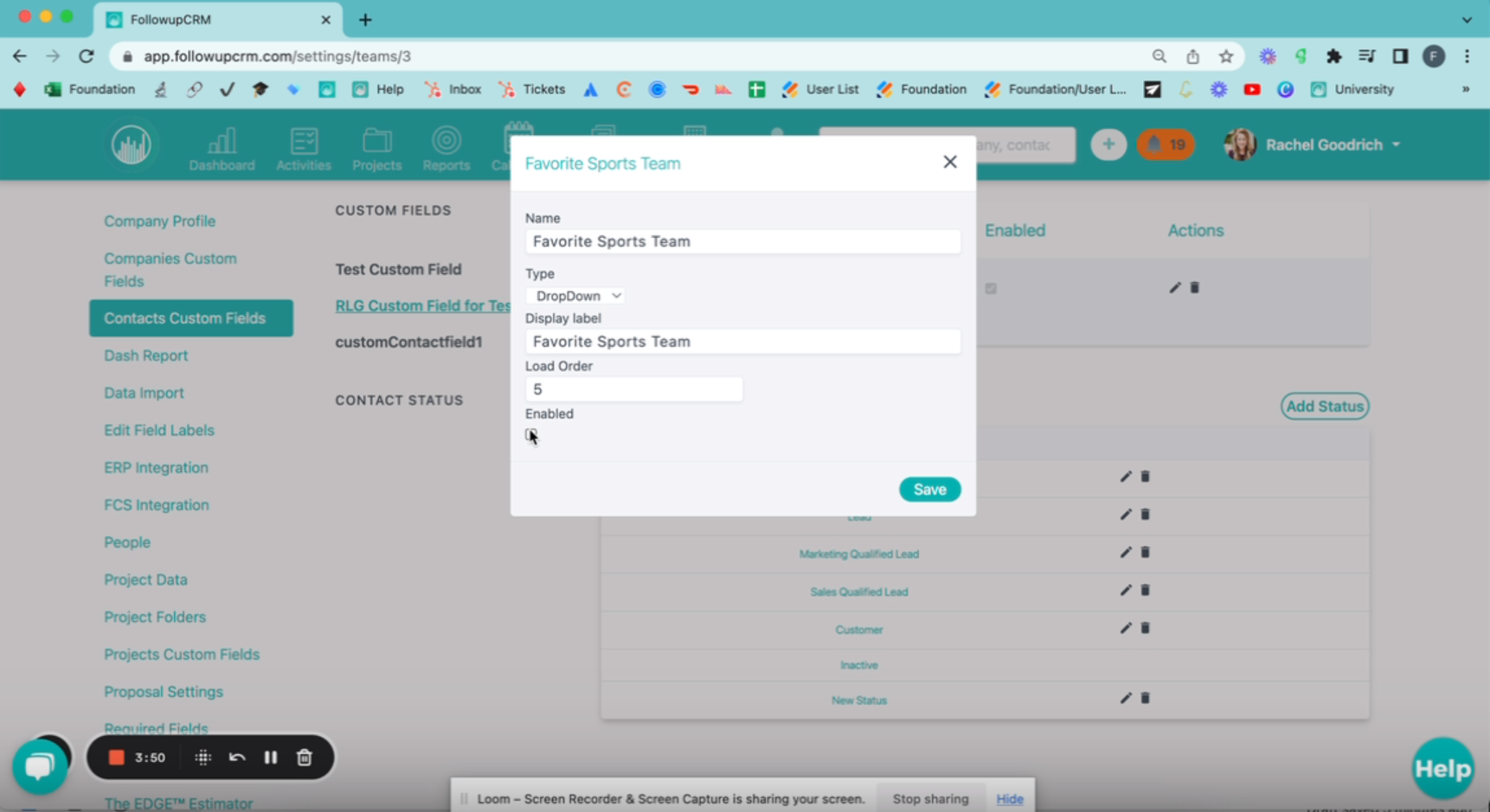Screen dimensions: 1490x812
Task: Expand the bookmarks overflow chevron
Action: [x=1466, y=89]
